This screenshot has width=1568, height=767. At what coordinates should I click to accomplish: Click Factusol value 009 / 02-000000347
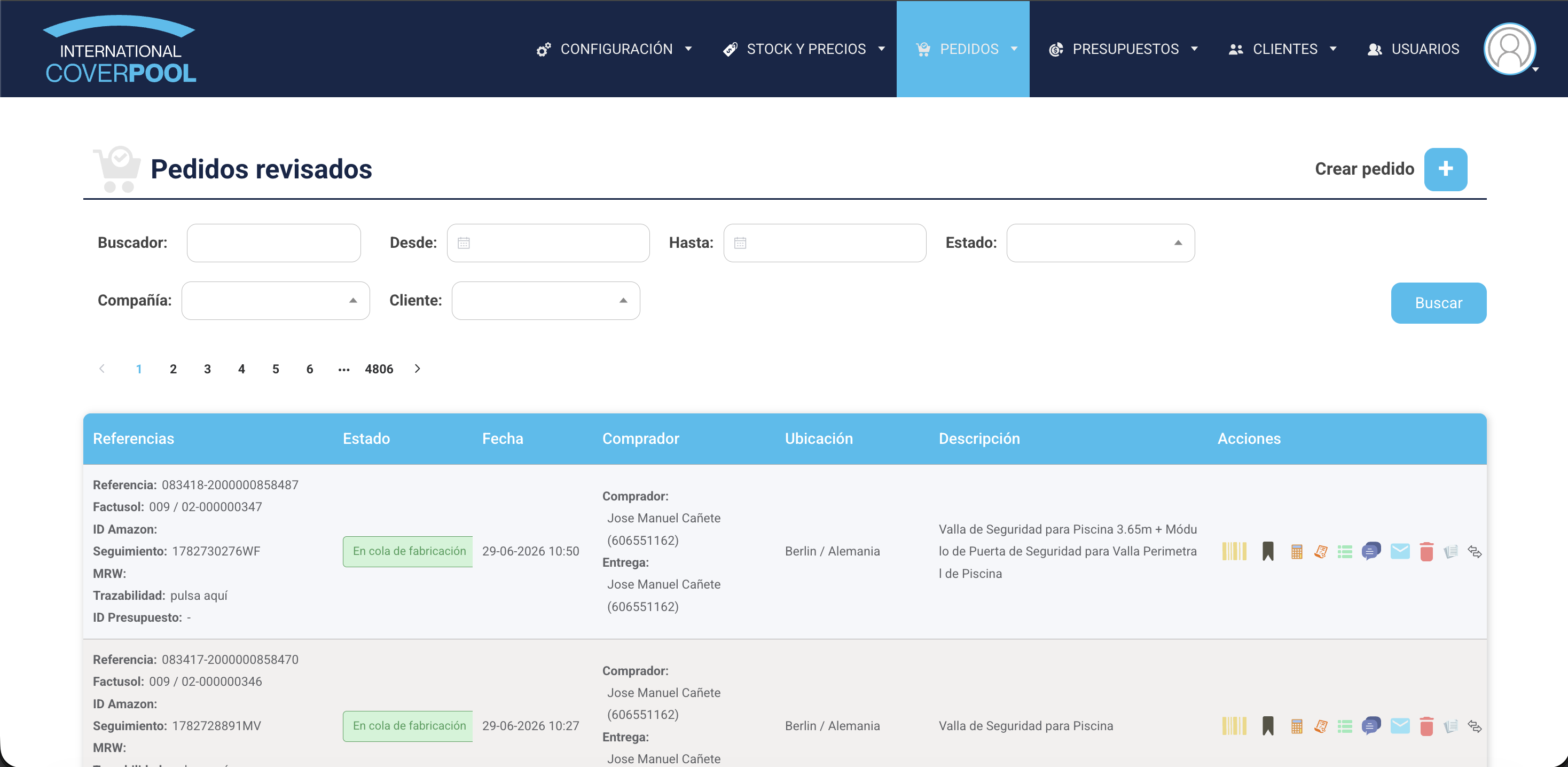[x=206, y=507]
